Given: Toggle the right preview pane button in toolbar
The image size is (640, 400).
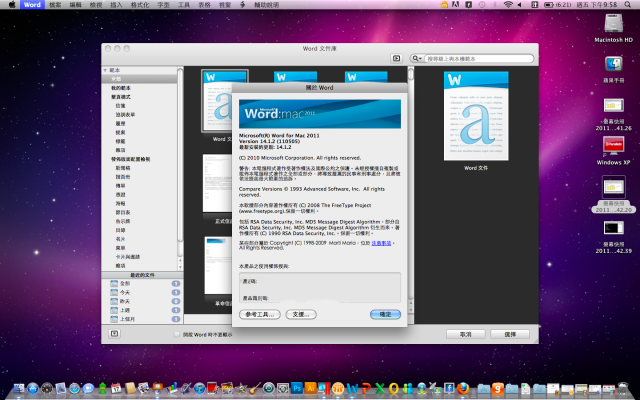Looking at the screenshot, I should 396,58.
